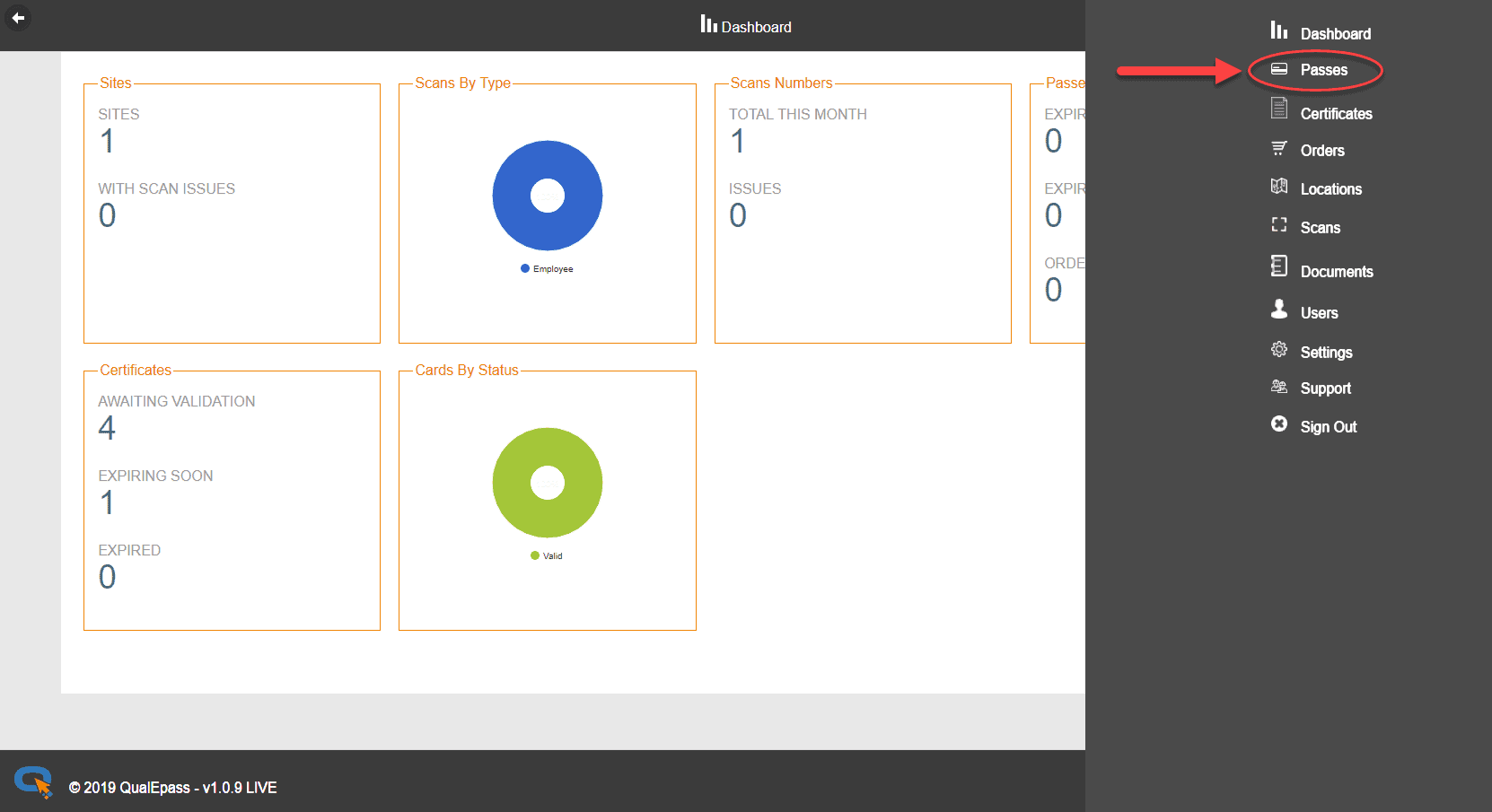Image resolution: width=1492 pixels, height=812 pixels.
Task: Open the Passes menu entry
Action: [1323, 70]
